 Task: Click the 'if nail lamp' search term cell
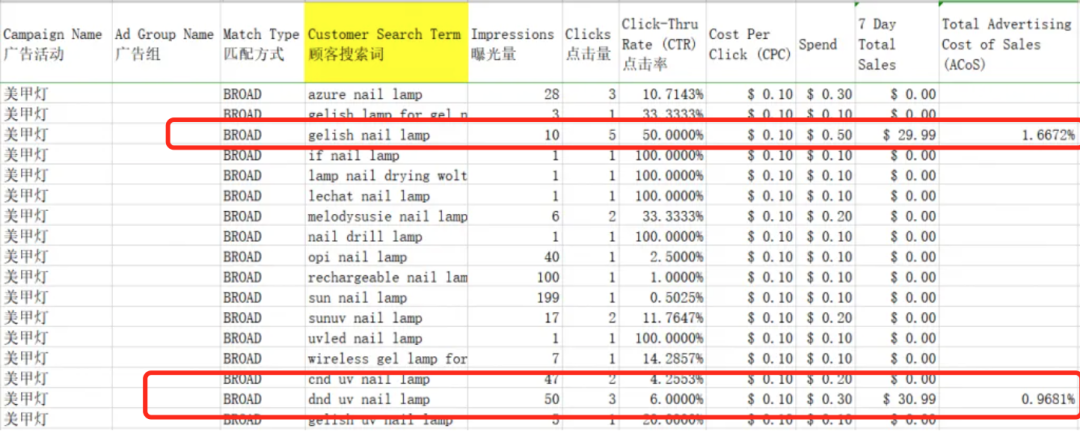click(x=386, y=156)
